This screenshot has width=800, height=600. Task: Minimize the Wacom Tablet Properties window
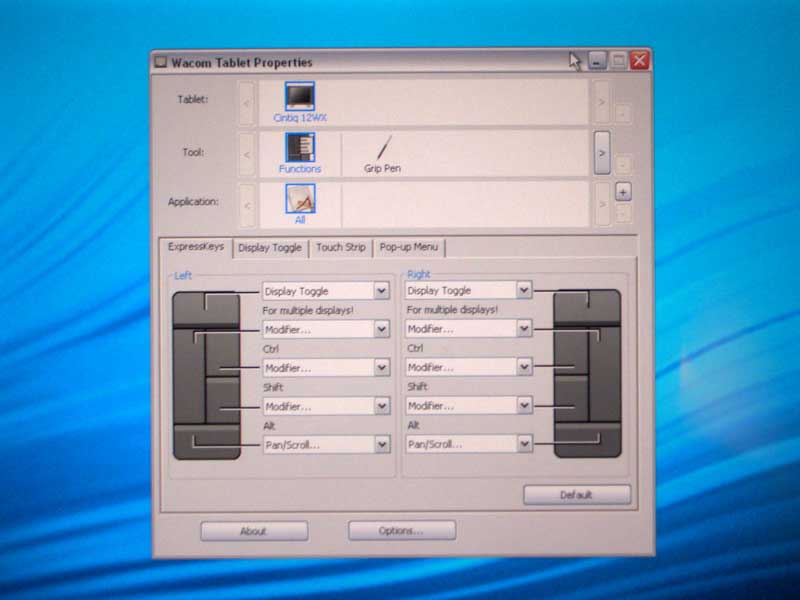coord(597,61)
